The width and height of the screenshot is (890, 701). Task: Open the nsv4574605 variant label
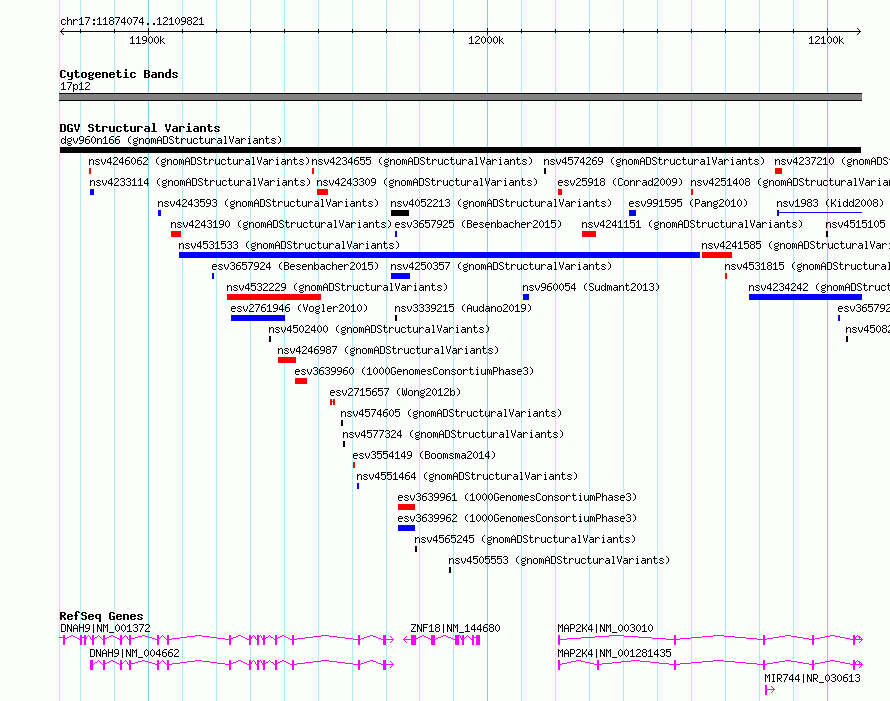click(451, 413)
